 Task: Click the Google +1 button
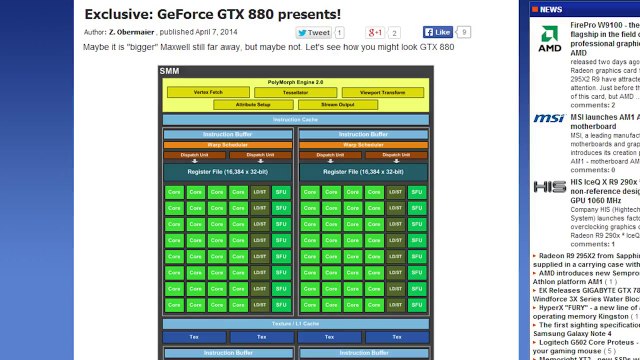click(x=375, y=33)
